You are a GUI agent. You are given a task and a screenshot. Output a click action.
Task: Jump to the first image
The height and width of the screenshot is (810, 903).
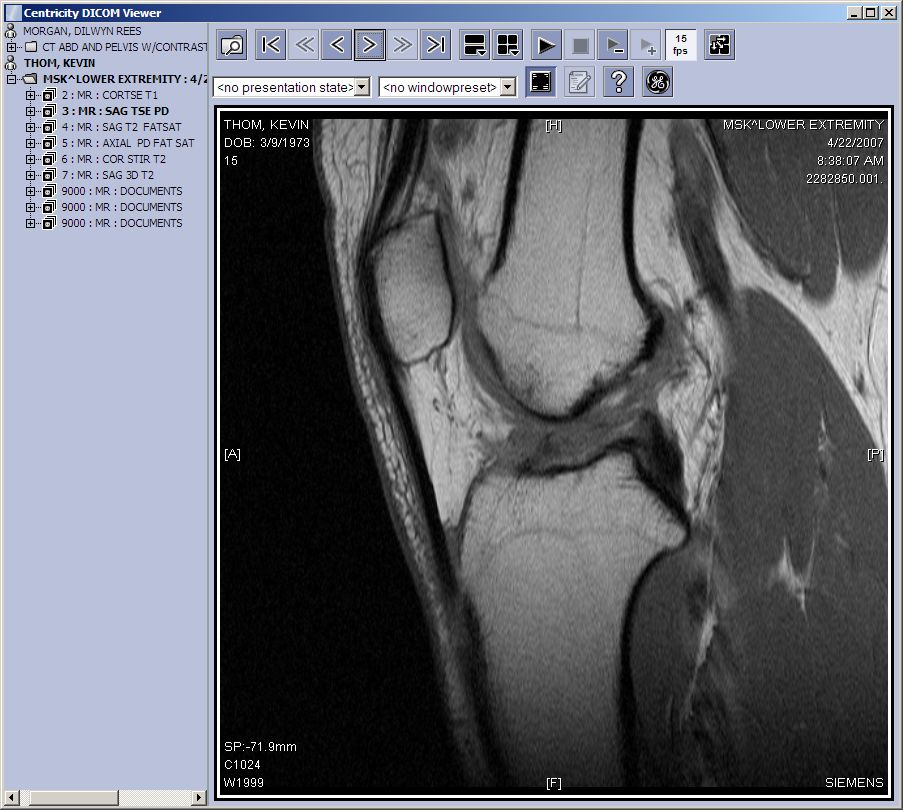[x=270, y=44]
